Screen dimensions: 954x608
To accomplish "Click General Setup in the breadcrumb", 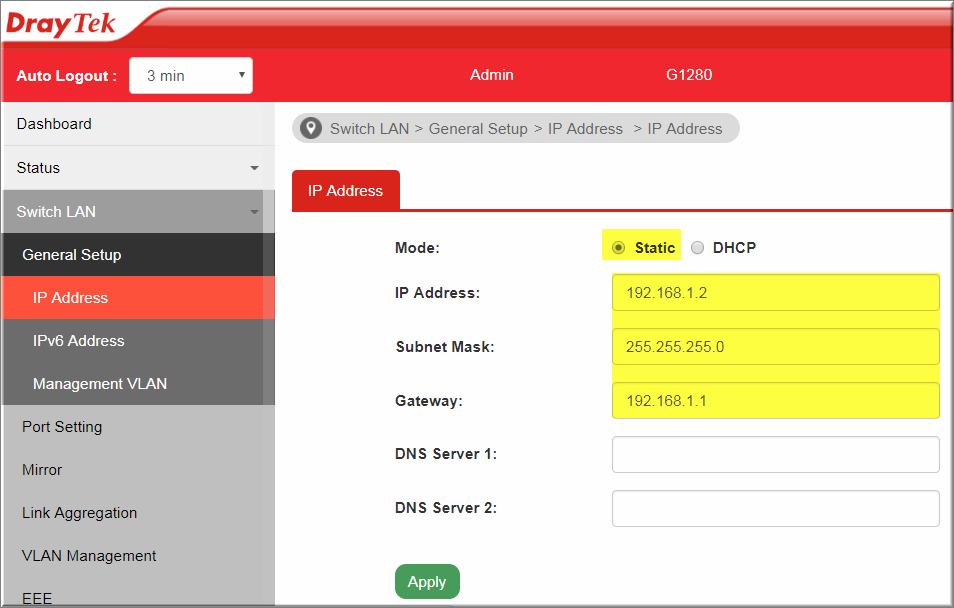I will coord(478,129).
